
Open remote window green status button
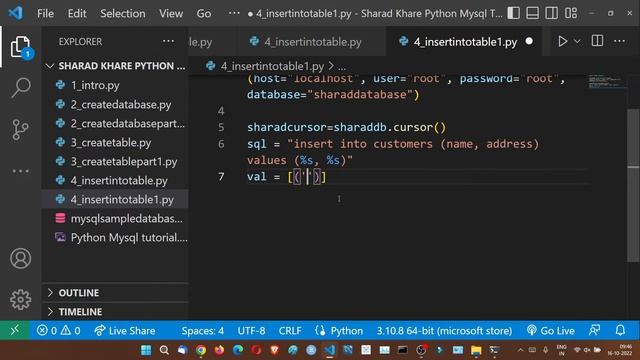[14, 330]
